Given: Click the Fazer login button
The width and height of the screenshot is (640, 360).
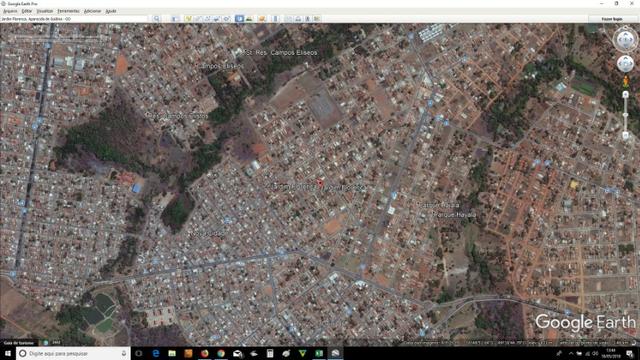Looking at the screenshot, I should 612,19.
